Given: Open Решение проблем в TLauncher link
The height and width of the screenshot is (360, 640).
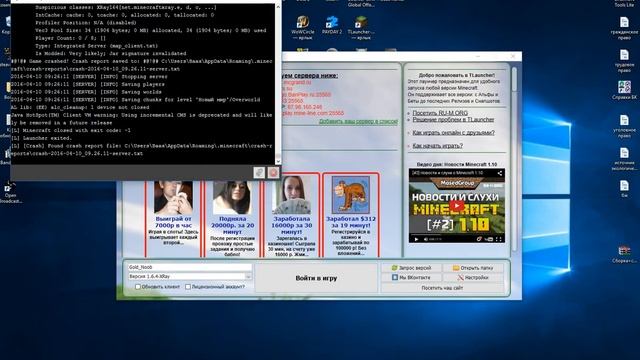Looking at the screenshot, I should click(453, 120).
